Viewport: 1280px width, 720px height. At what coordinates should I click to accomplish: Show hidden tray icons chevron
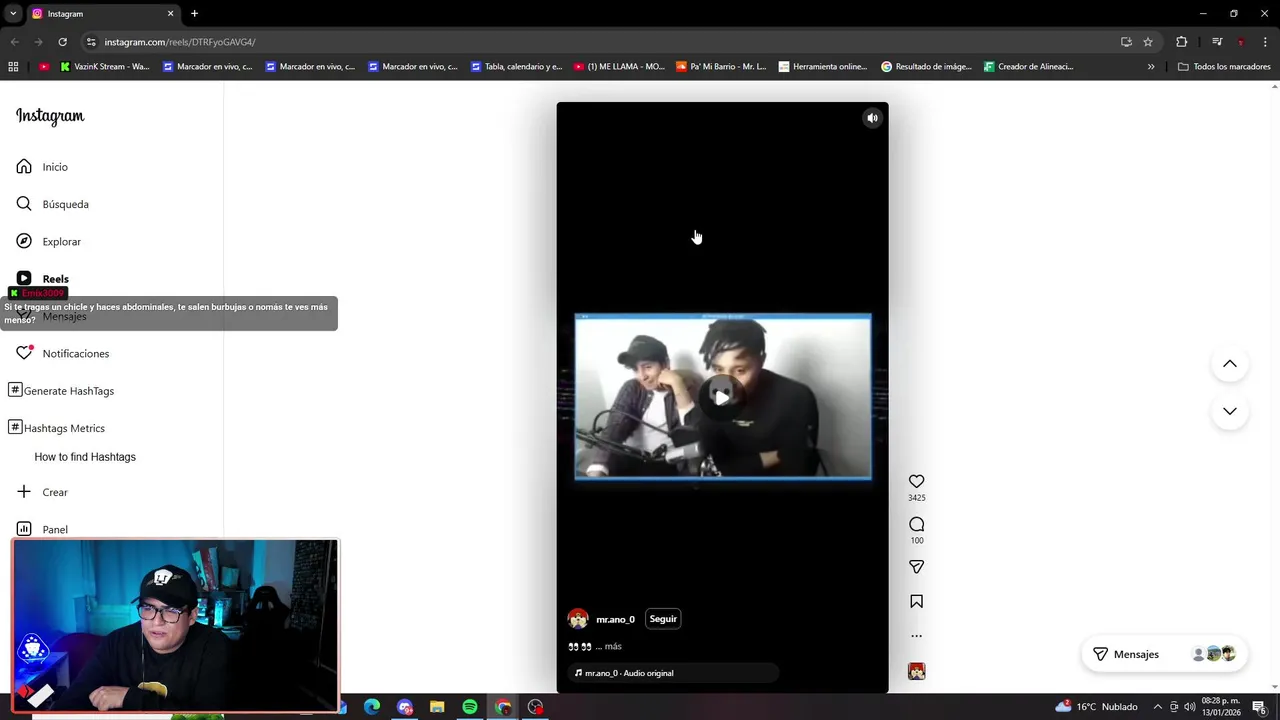coord(1158,707)
